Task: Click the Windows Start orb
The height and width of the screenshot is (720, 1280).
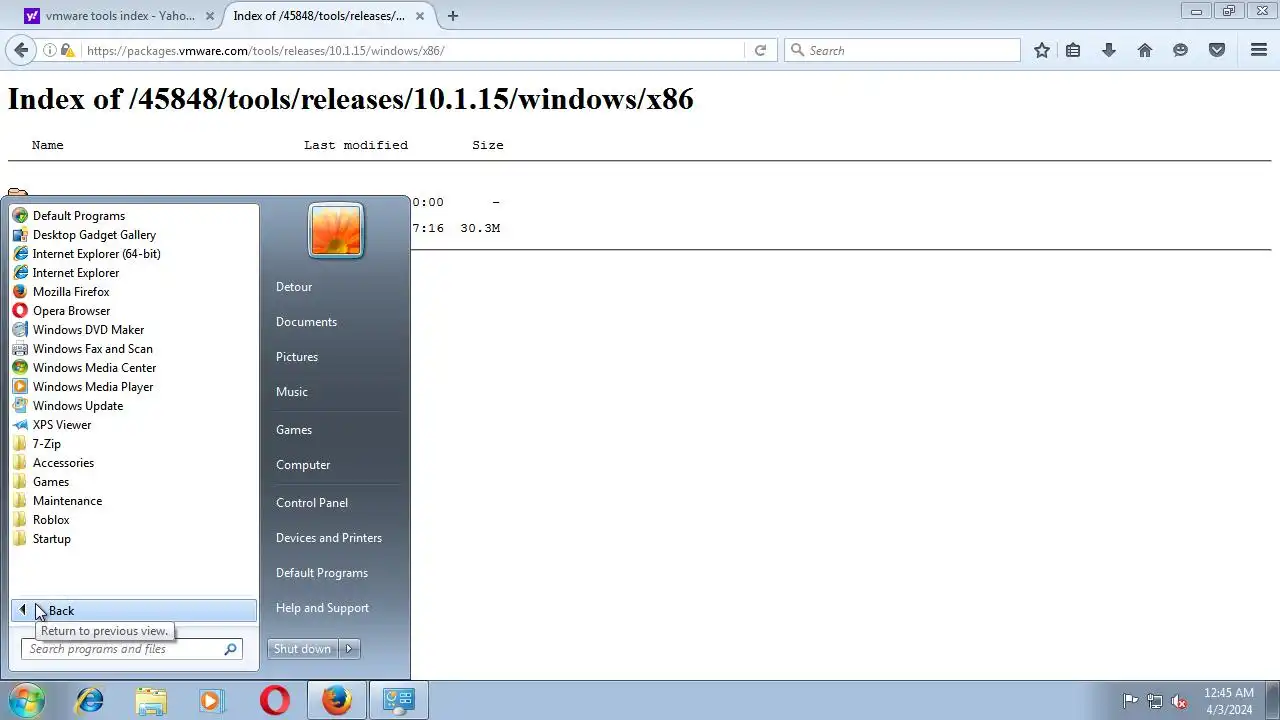Action: [27, 700]
